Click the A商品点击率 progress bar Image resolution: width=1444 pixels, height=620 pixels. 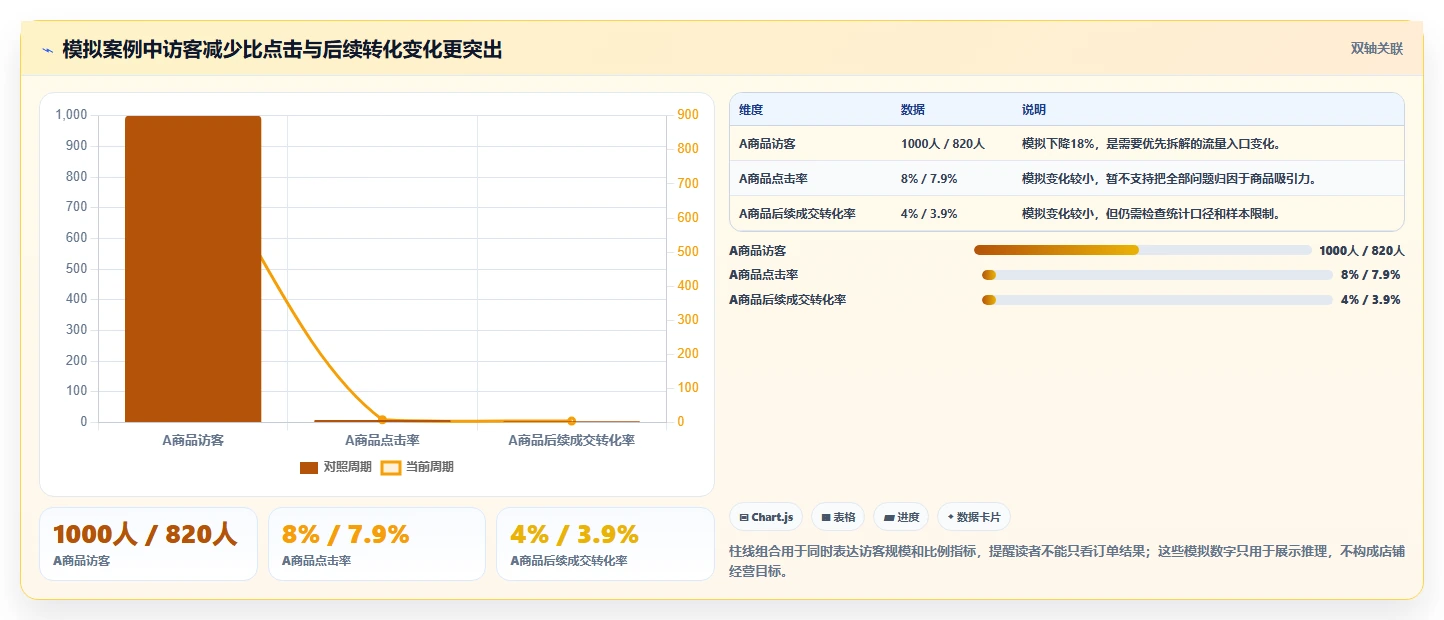point(1157,275)
